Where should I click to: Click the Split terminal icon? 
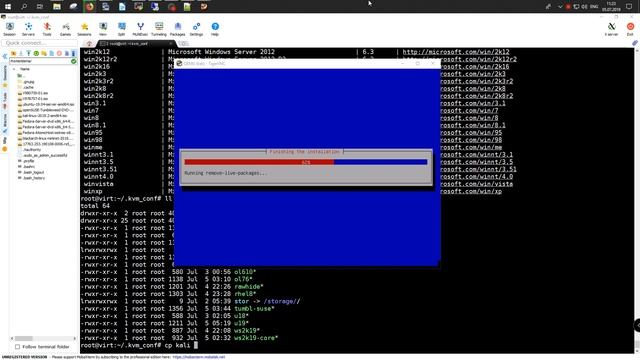tap(122, 29)
